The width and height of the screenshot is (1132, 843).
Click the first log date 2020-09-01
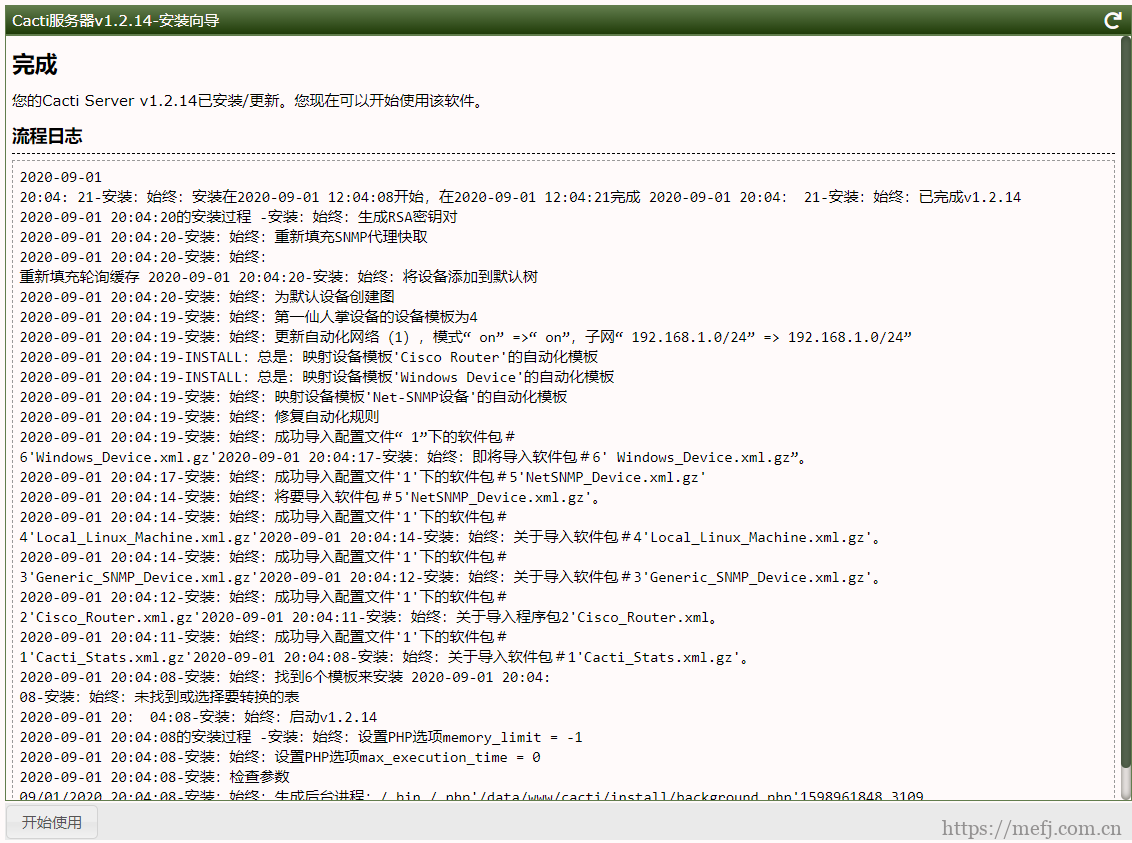click(61, 177)
